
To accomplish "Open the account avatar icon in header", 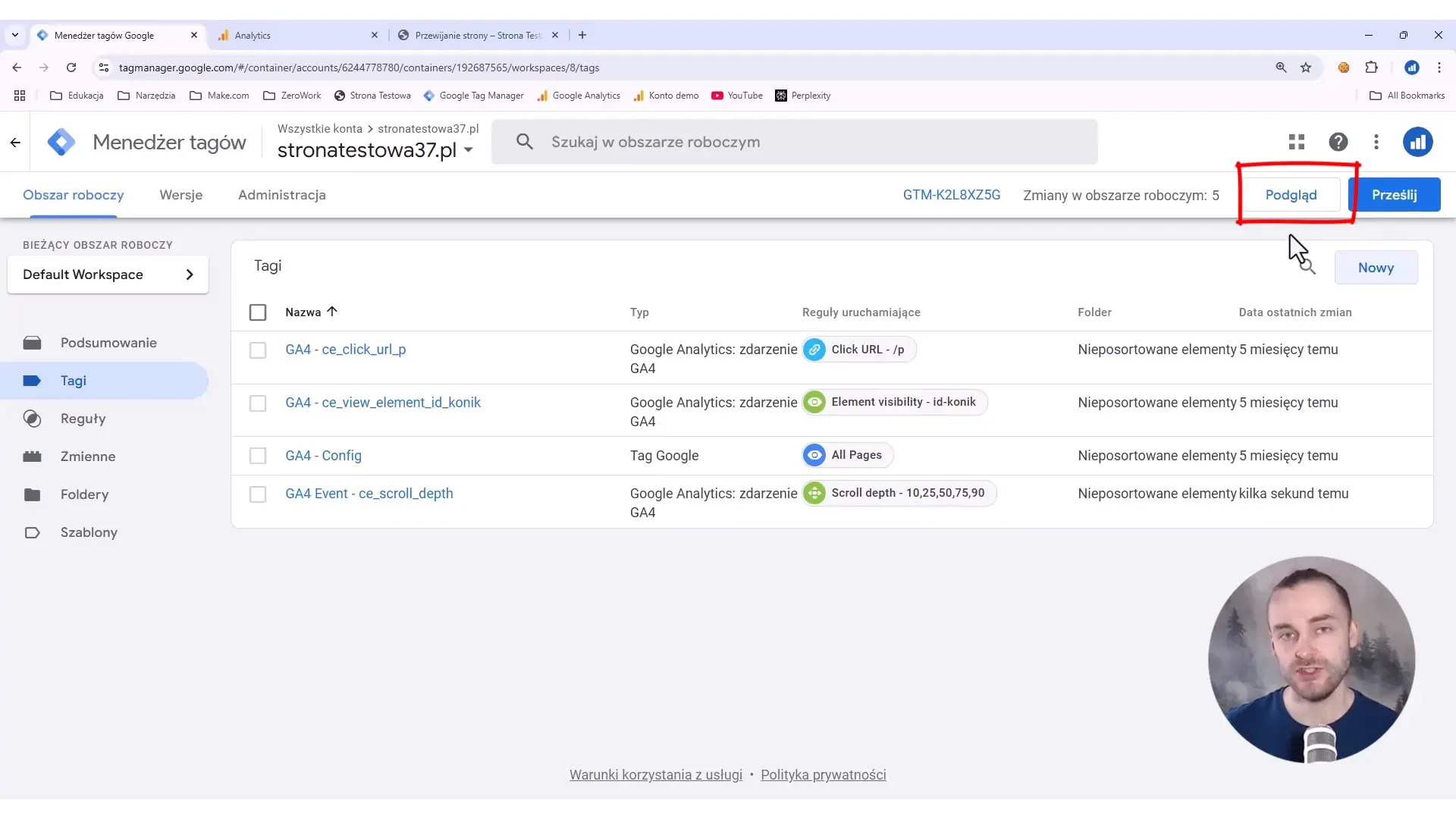I will [x=1417, y=142].
